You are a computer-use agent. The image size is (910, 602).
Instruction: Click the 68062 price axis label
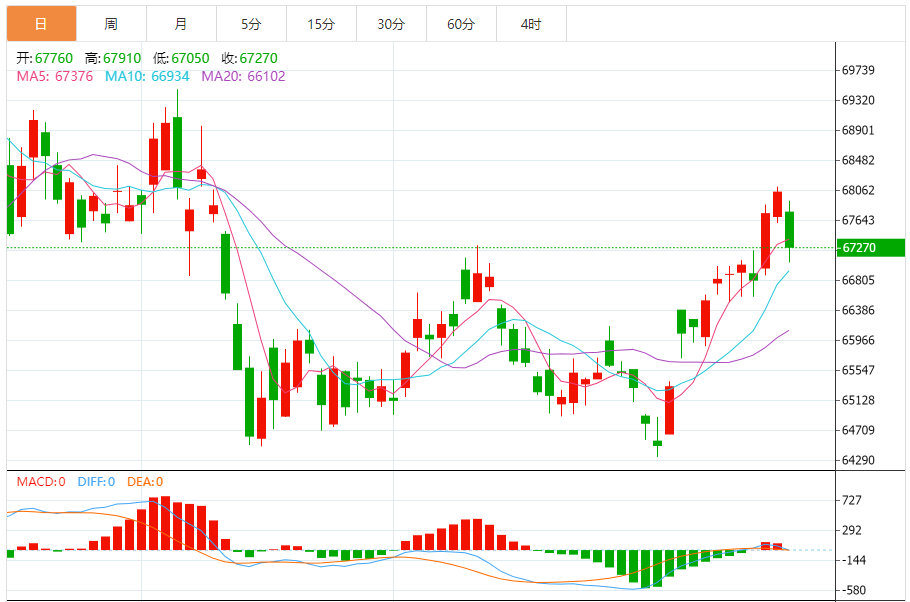(858, 190)
